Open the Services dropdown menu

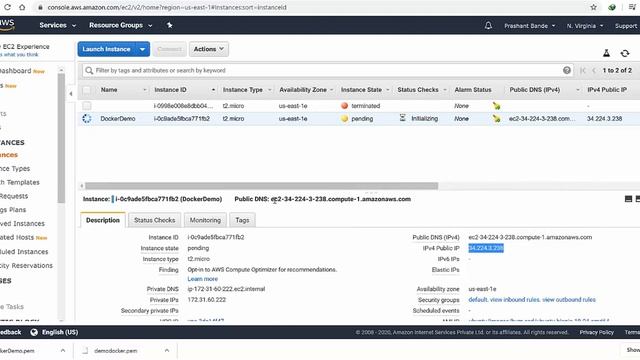click(58, 25)
